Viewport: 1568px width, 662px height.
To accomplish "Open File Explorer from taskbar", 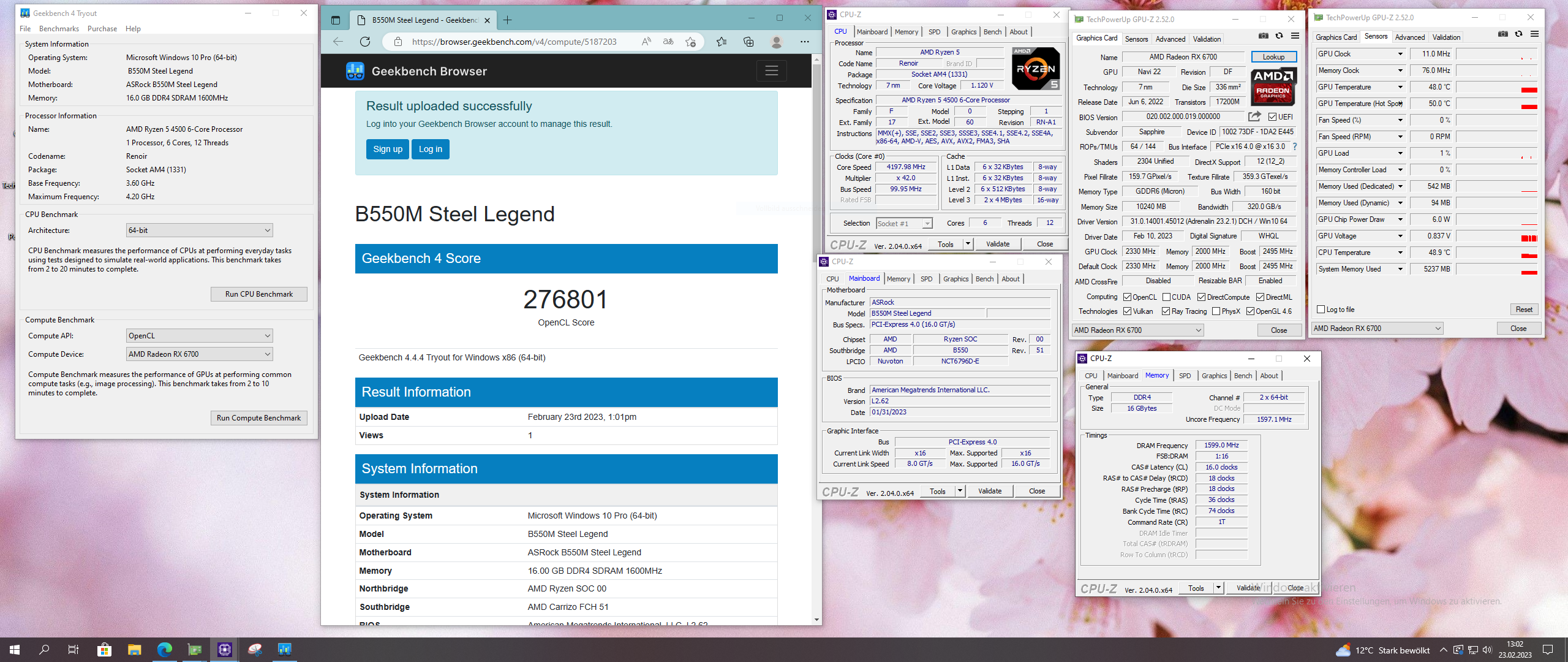I will click(135, 650).
